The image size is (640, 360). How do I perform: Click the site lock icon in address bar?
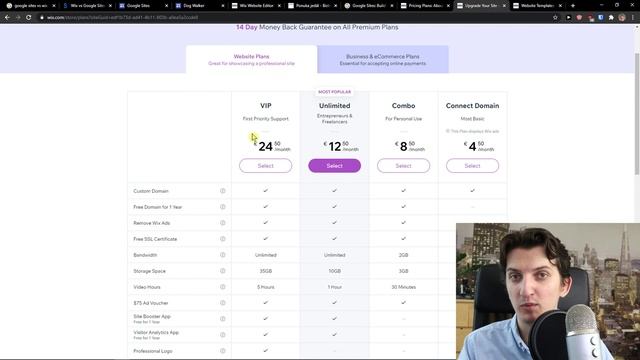point(42,18)
